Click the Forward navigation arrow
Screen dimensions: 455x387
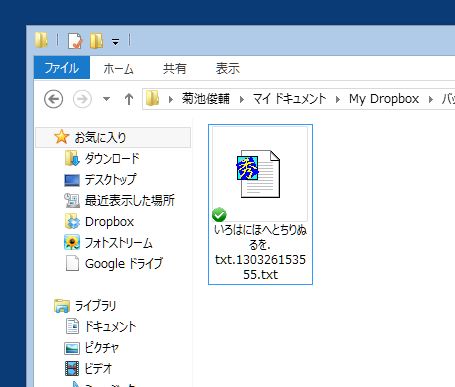[82, 99]
